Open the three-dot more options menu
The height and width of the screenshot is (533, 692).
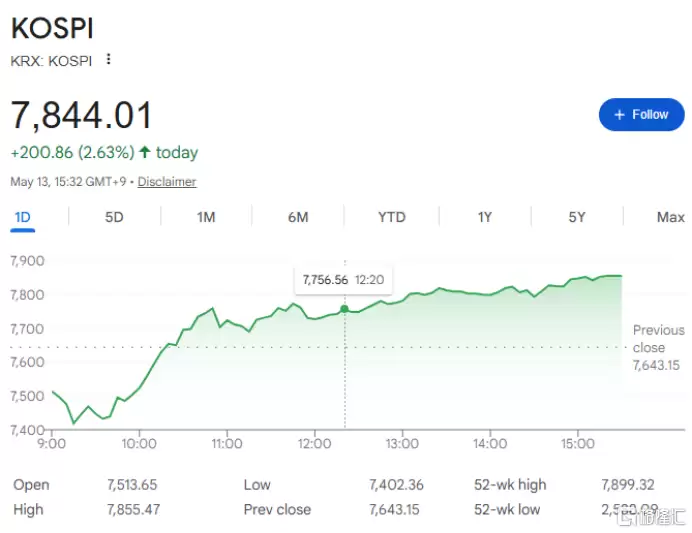point(108,59)
